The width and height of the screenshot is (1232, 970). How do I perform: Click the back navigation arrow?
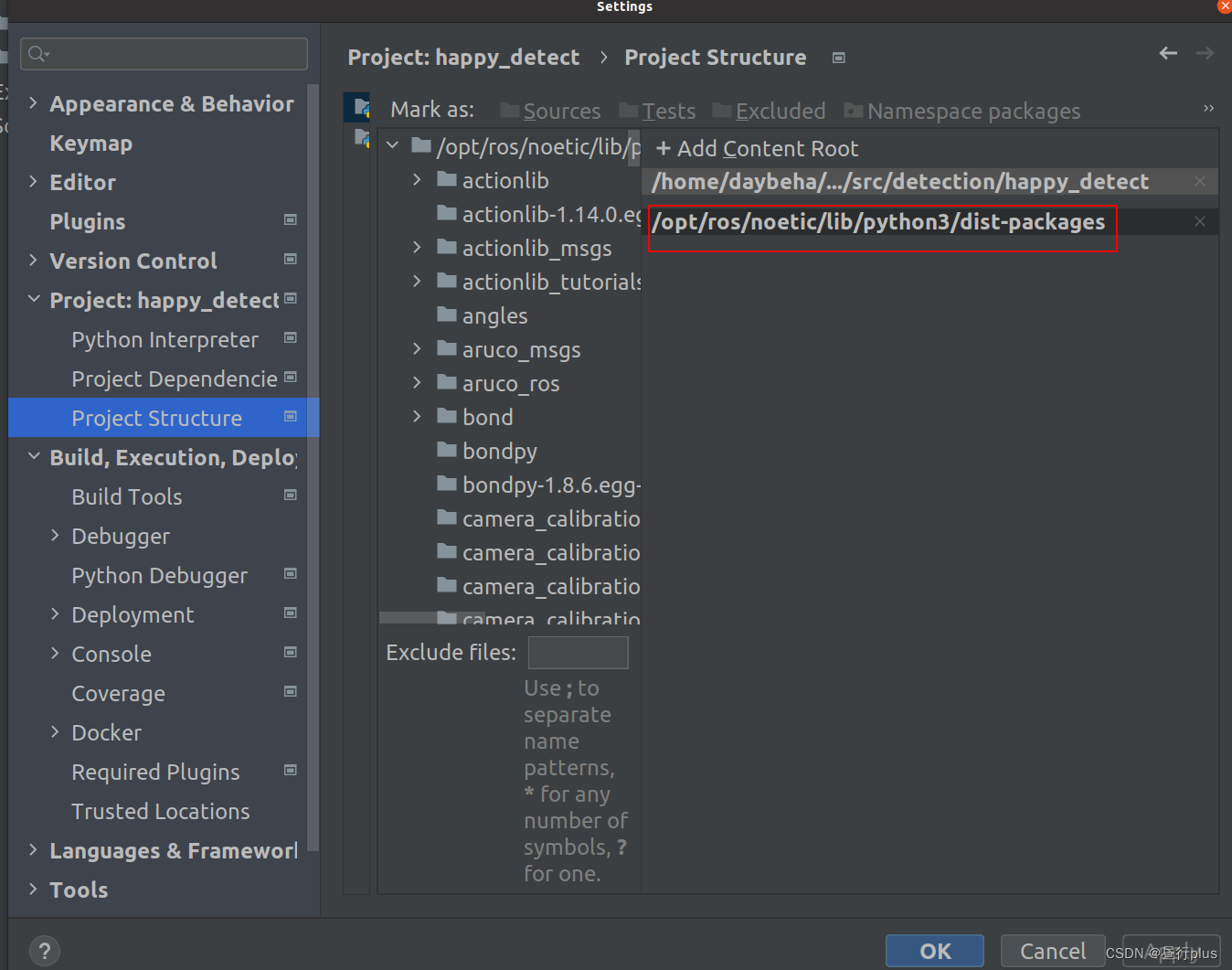click(x=1168, y=54)
